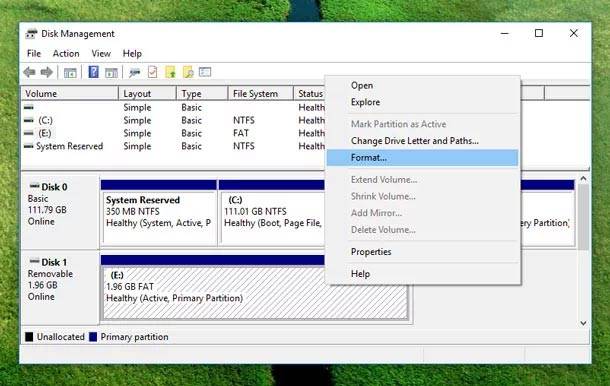Image resolution: width=610 pixels, height=386 pixels.
Task: Choose Explore from the context menu
Action: tap(422, 102)
